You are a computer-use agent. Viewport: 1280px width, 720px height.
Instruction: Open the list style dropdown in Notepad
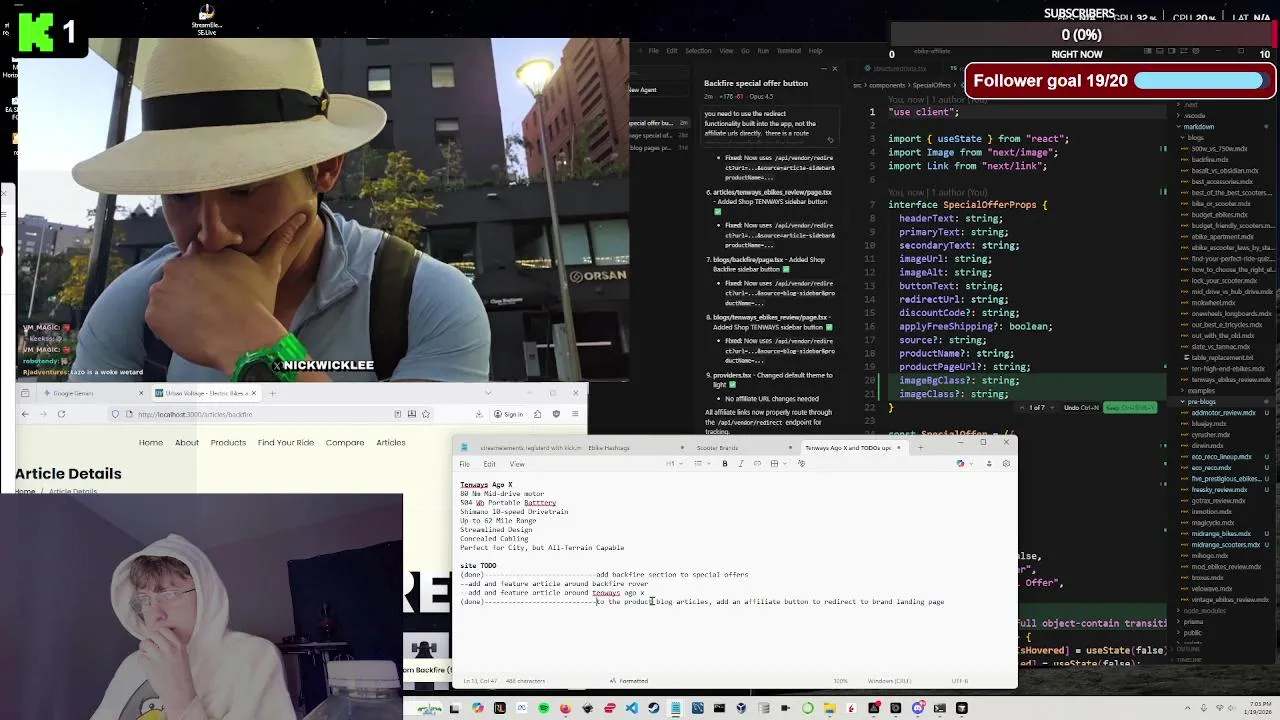pyautogui.click(x=703, y=463)
